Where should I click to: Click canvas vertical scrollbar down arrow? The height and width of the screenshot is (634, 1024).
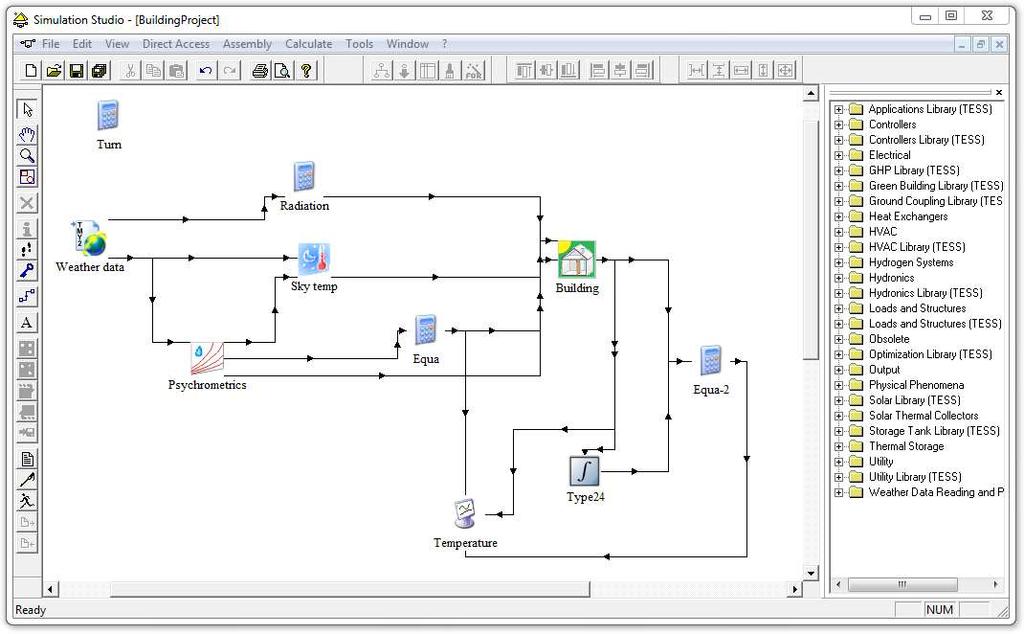(810, 573)
